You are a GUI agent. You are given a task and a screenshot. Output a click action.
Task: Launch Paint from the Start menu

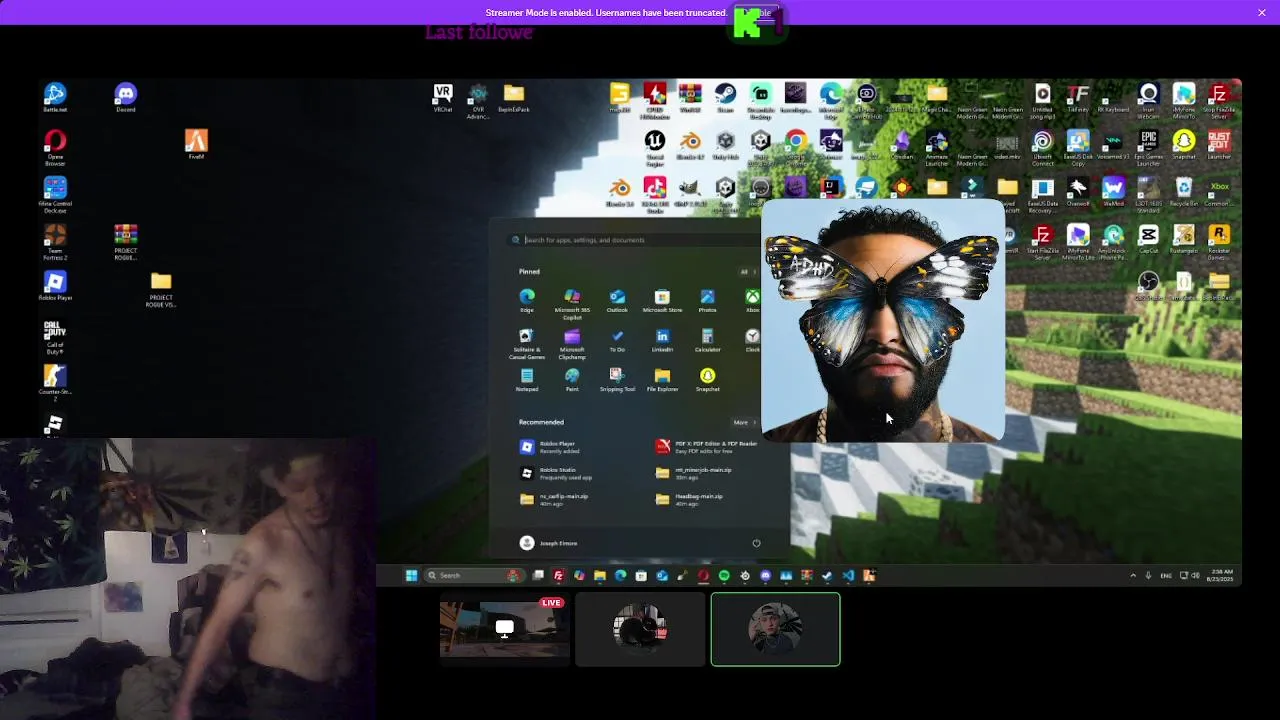click(572, 380)
